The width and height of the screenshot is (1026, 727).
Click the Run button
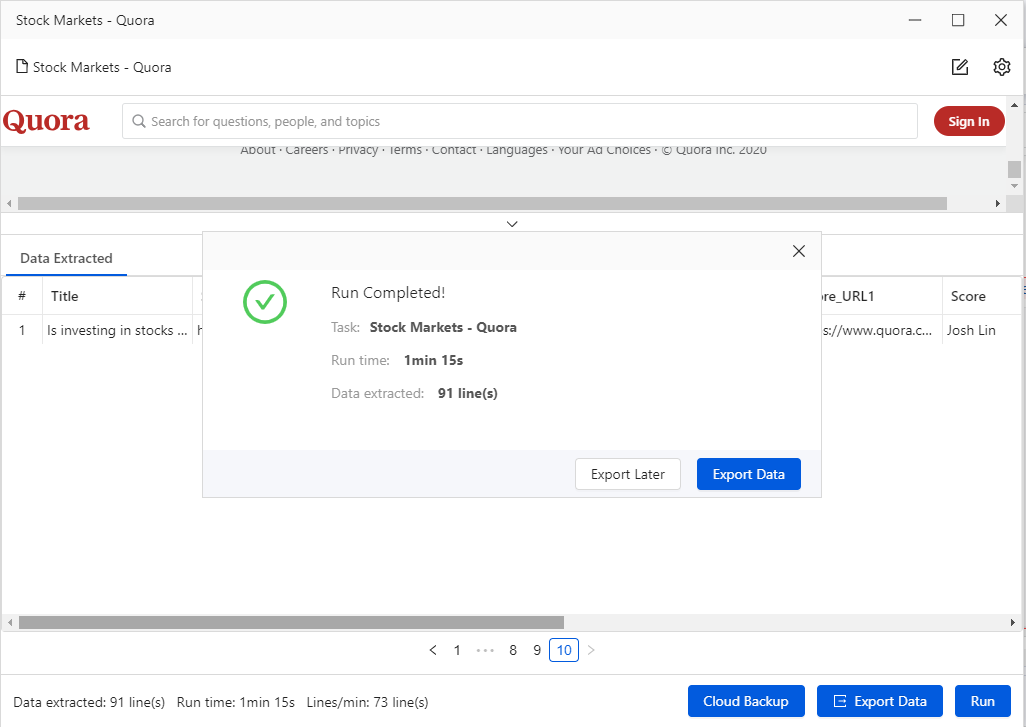(982, 701)
